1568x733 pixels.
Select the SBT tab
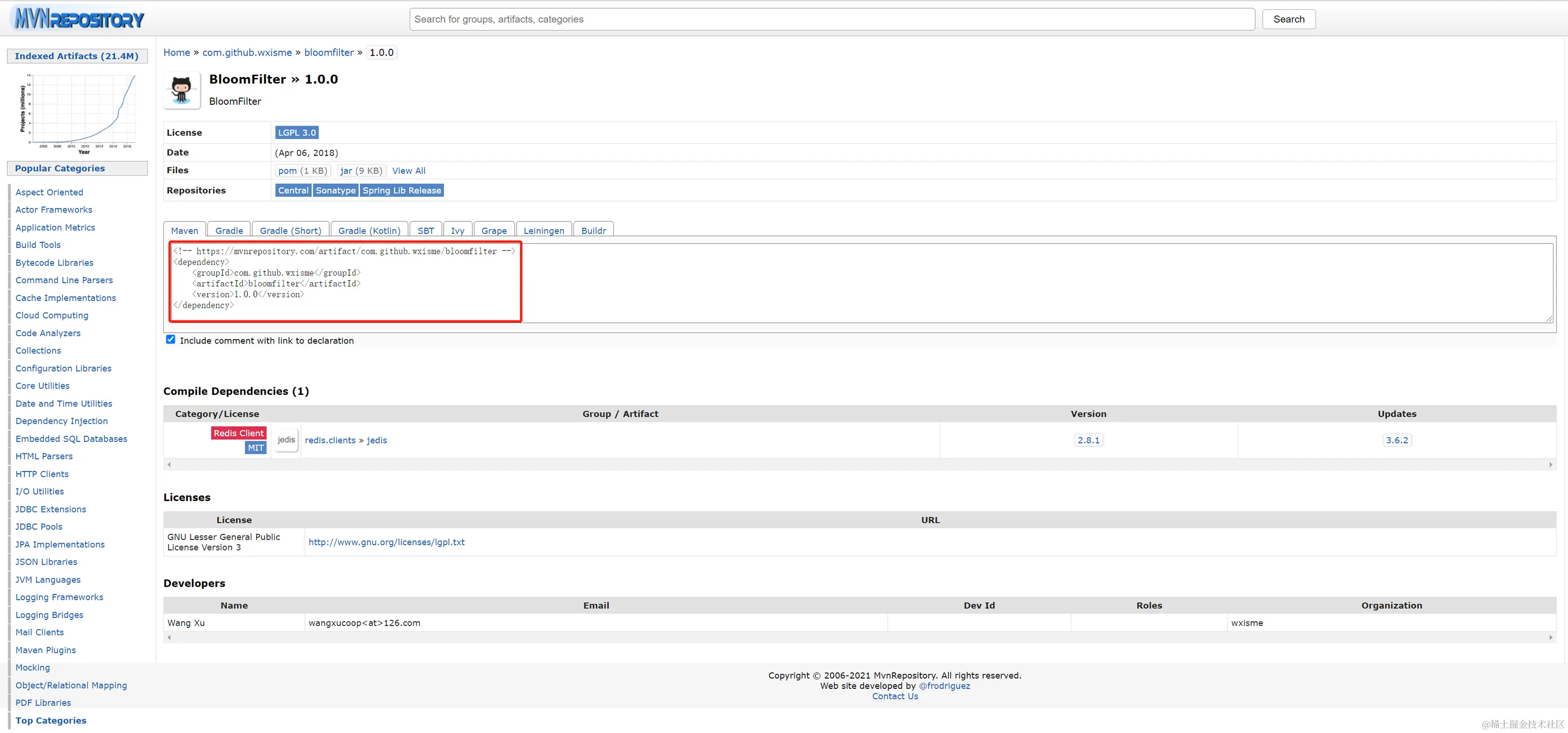[x=426, y=231]
